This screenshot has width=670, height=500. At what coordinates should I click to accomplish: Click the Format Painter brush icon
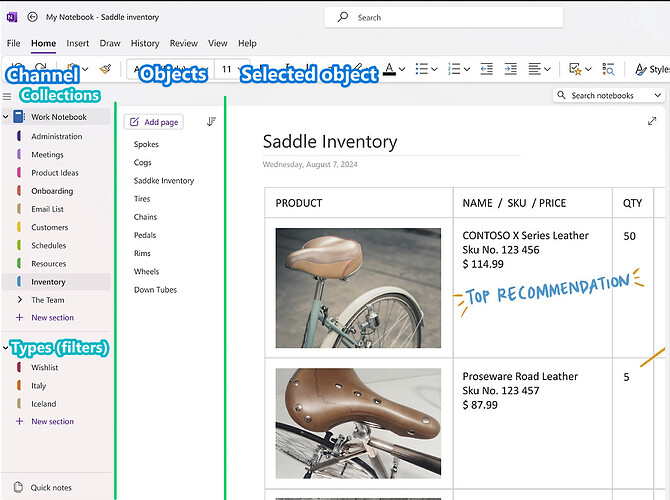[105, 69]
